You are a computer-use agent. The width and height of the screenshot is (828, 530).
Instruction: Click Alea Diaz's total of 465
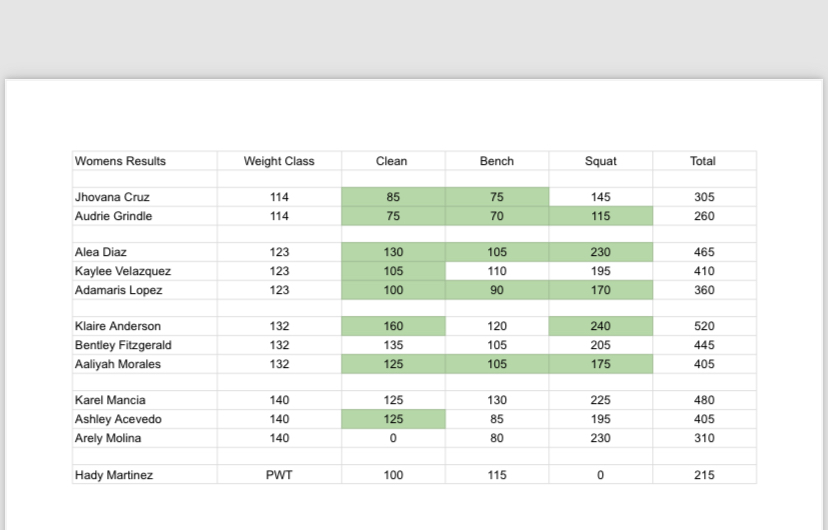[x=704, y=252]
